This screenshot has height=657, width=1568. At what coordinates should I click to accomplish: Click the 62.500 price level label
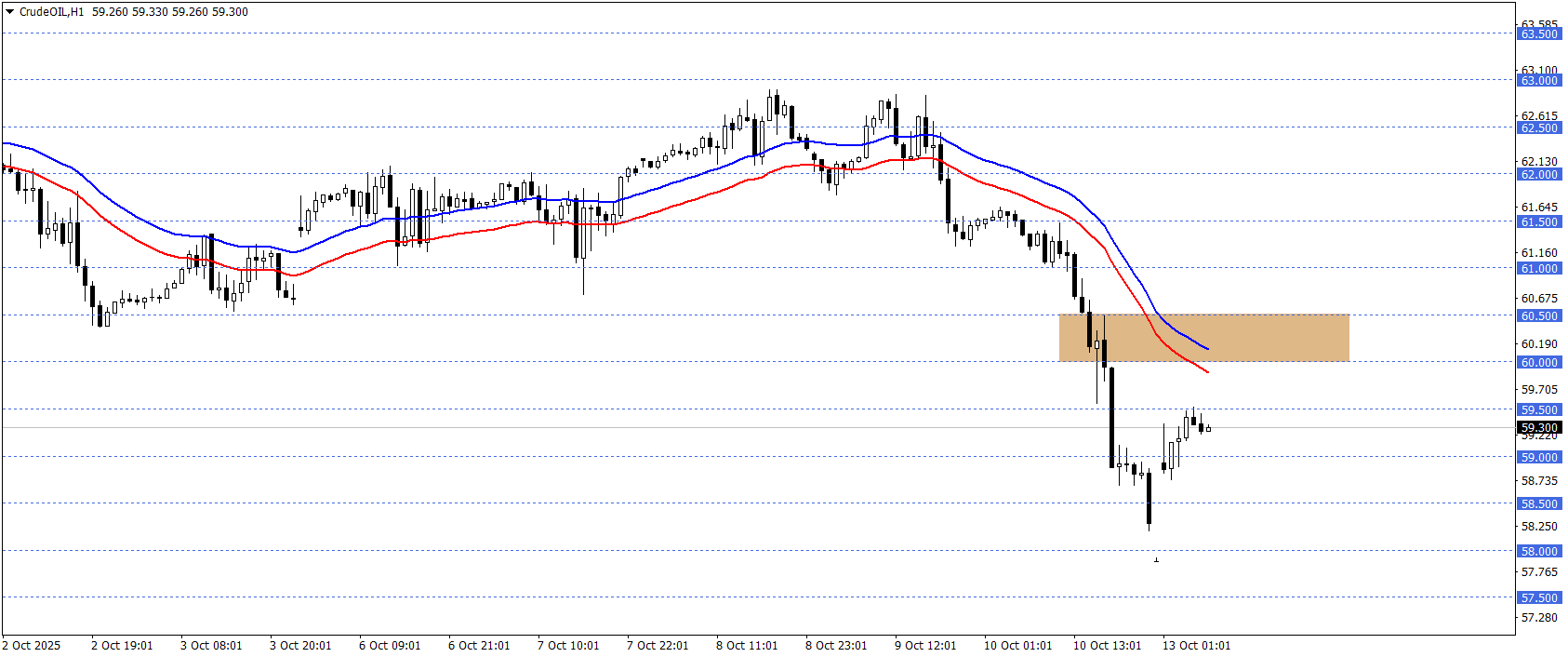point(1538,128)
